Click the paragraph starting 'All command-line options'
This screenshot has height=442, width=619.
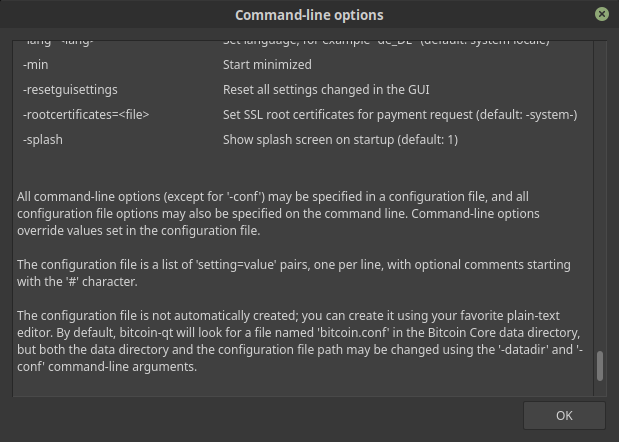[x=280, y=213]
